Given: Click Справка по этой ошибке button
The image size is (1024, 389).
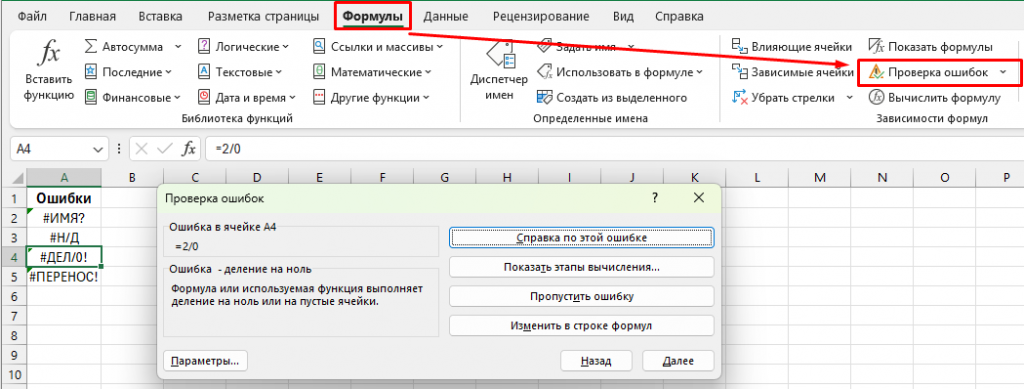Looking at the screenshot, I should 582,238.
